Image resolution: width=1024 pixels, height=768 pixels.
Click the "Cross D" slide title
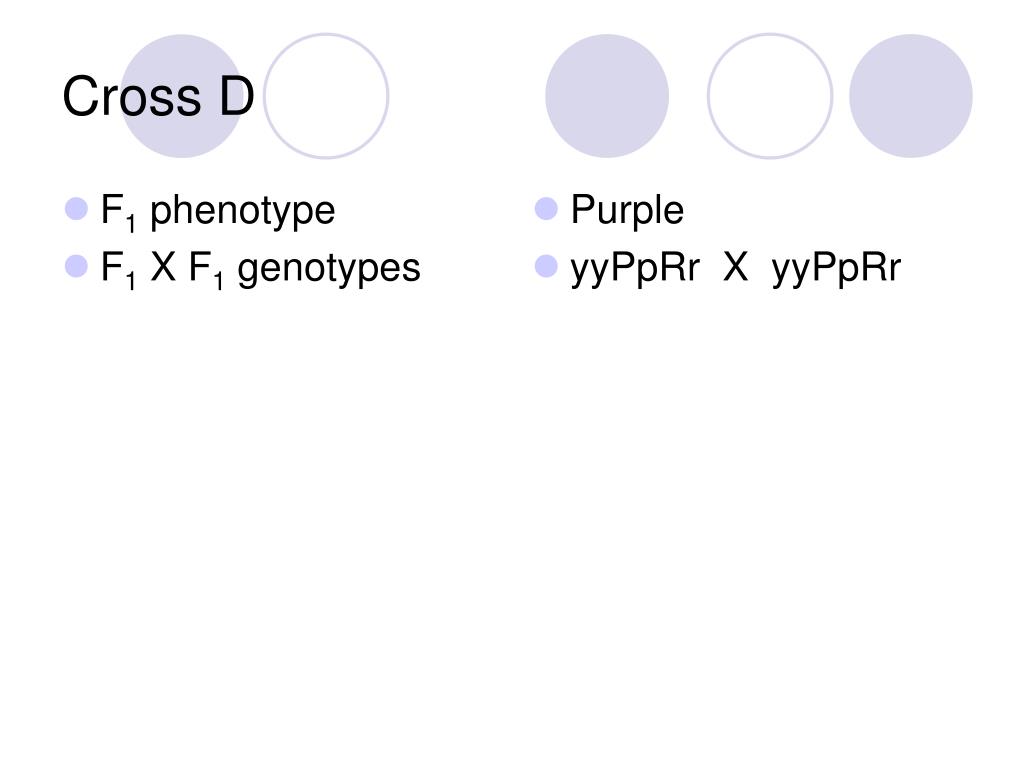(158, 96)
